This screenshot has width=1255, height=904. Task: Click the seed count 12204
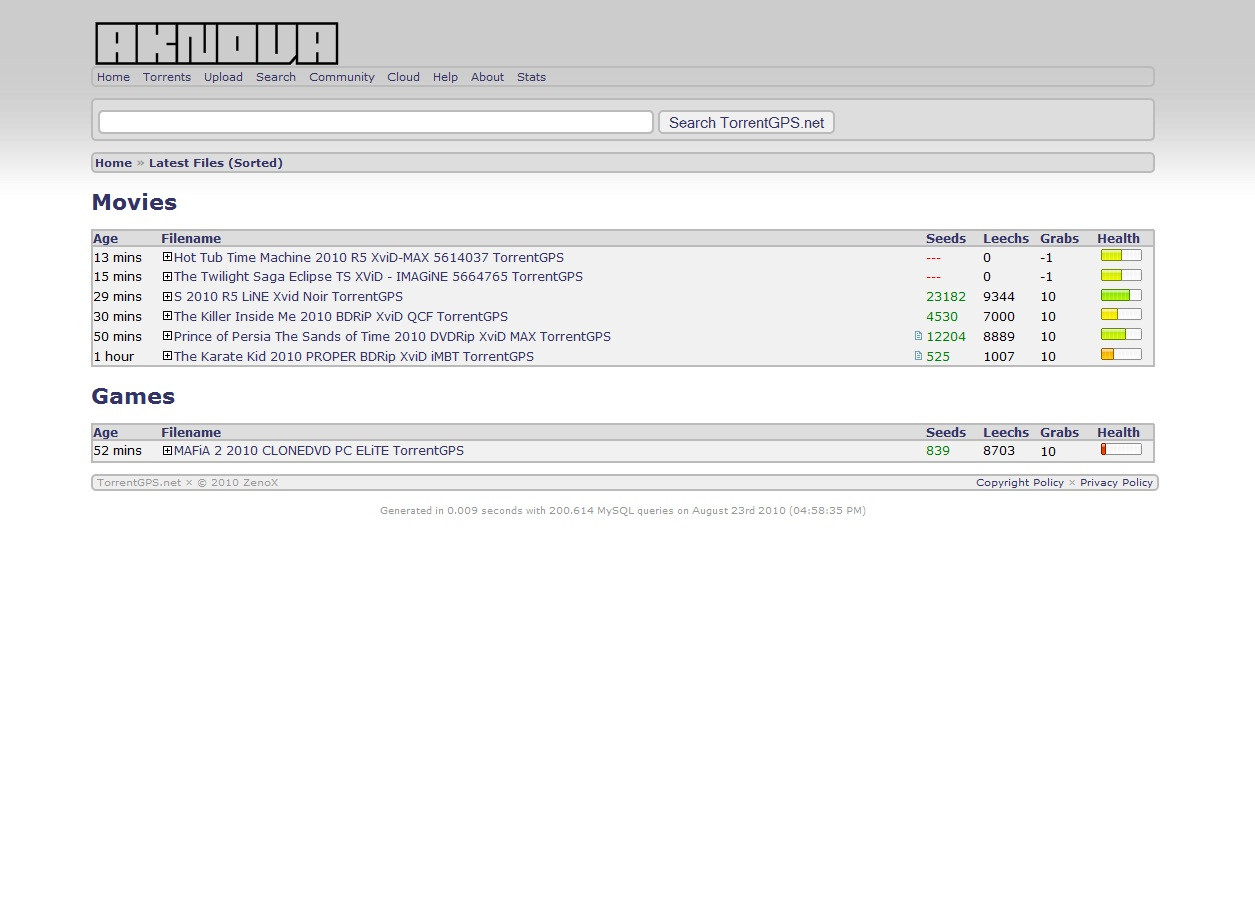pos(946,336)
